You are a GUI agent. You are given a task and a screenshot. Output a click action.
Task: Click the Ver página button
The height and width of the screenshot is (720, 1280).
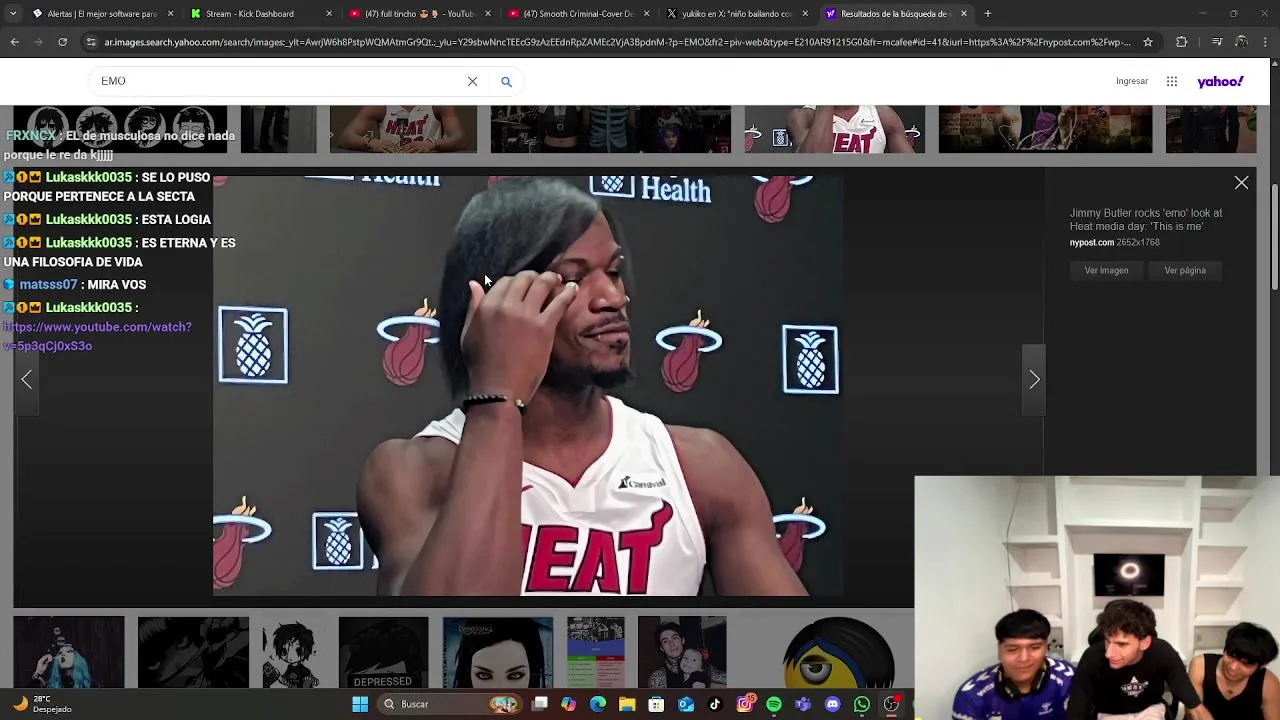1185,270
